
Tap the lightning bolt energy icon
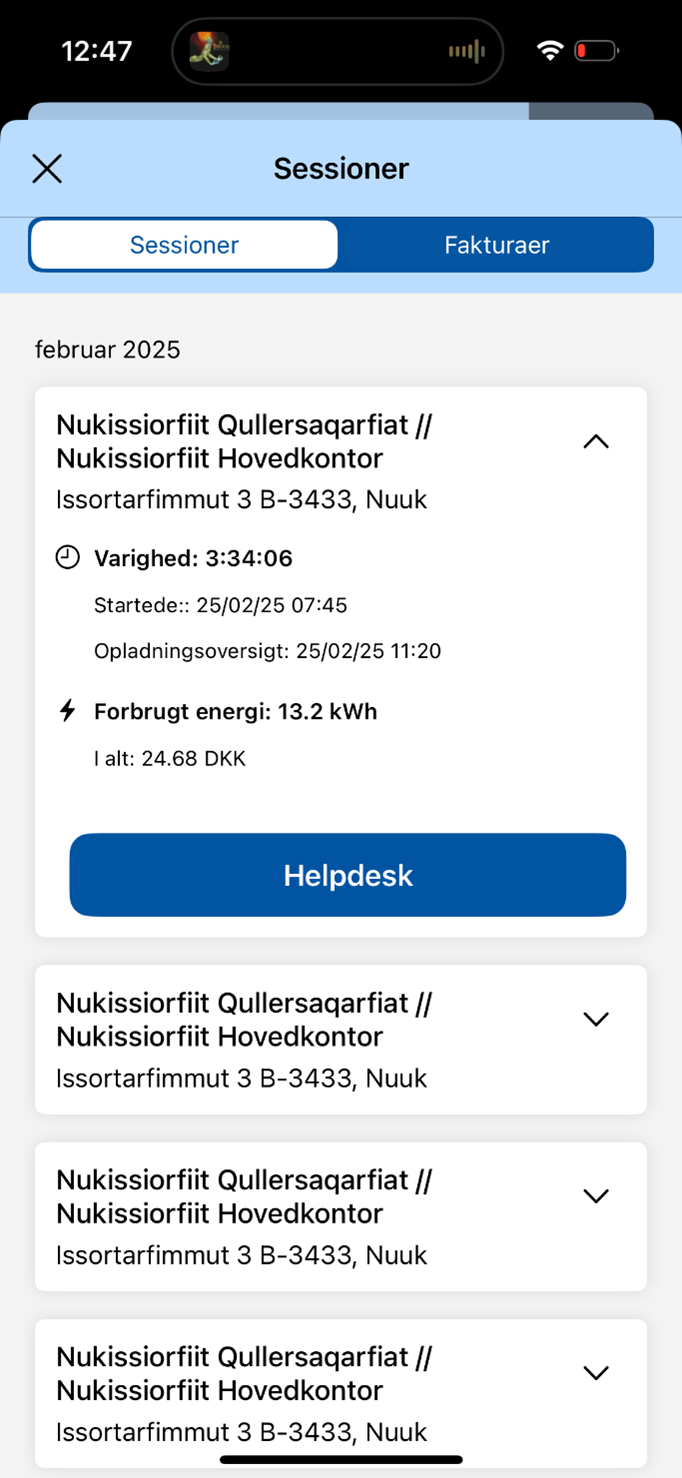[x=67, y=711]
